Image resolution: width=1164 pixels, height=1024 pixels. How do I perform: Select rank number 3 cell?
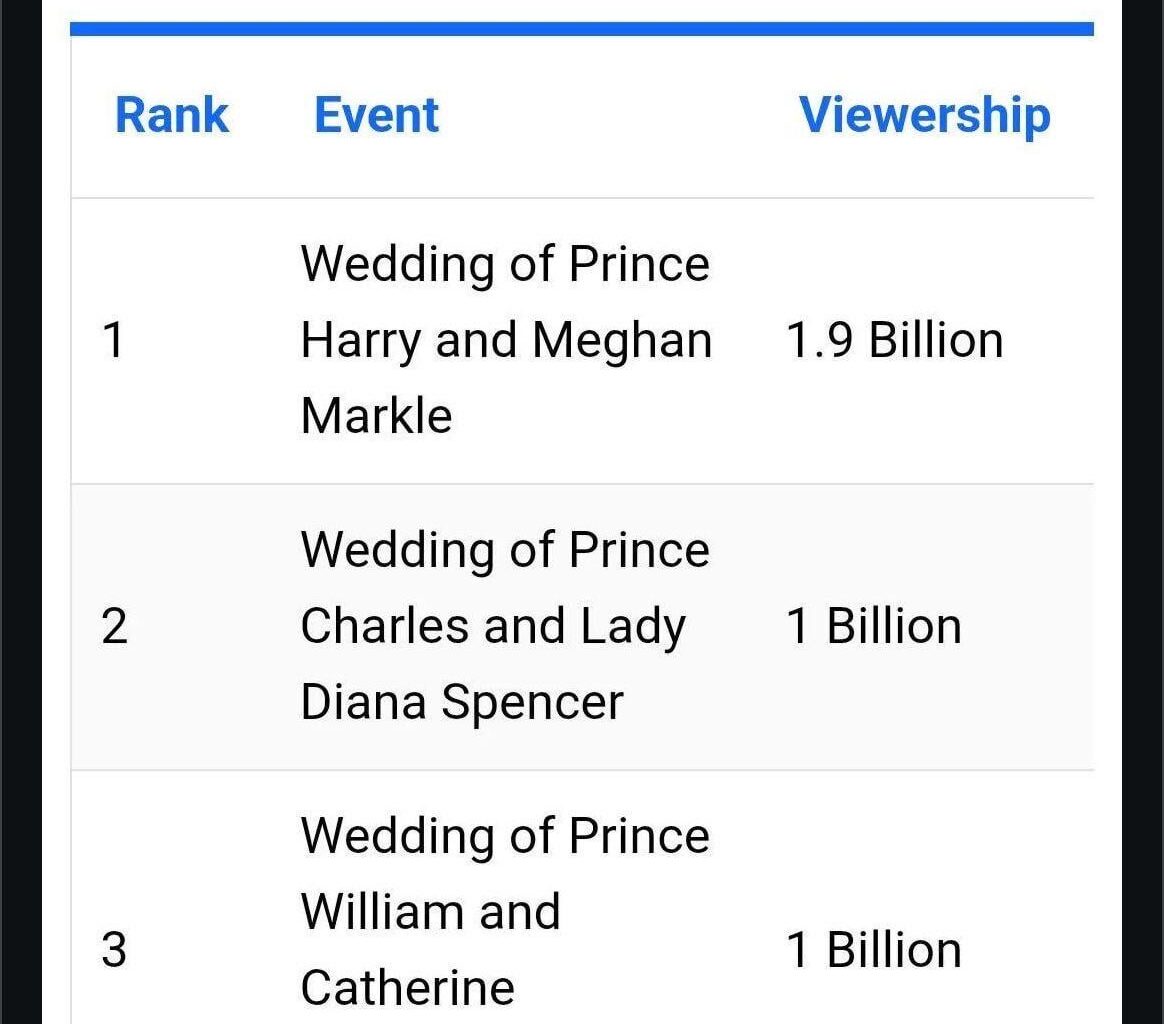click(x=115, y=949)
